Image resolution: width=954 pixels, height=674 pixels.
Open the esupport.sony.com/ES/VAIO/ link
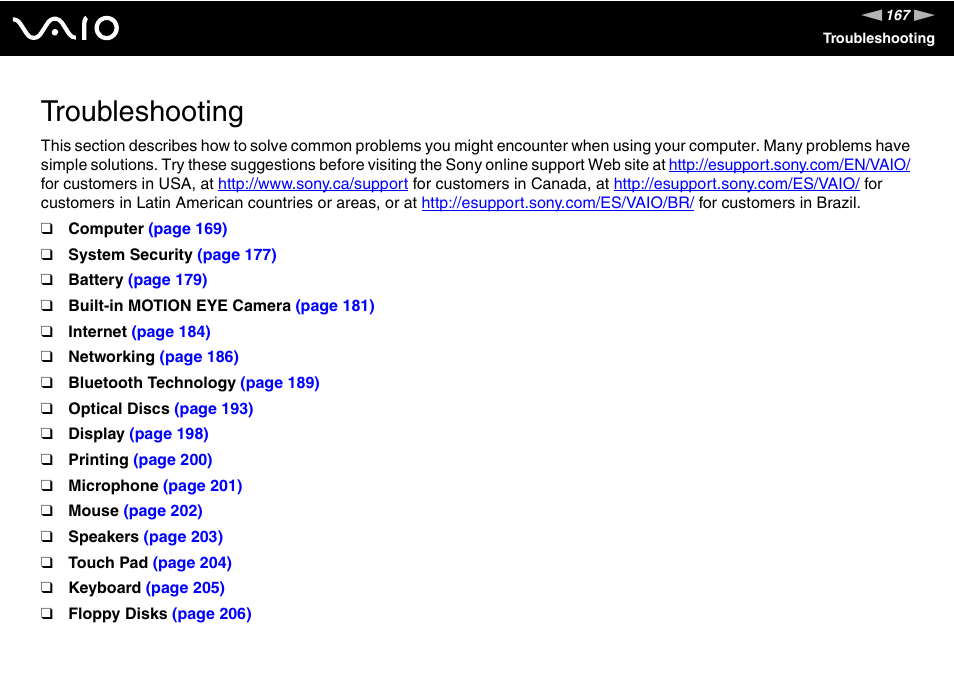coord(736,184)
